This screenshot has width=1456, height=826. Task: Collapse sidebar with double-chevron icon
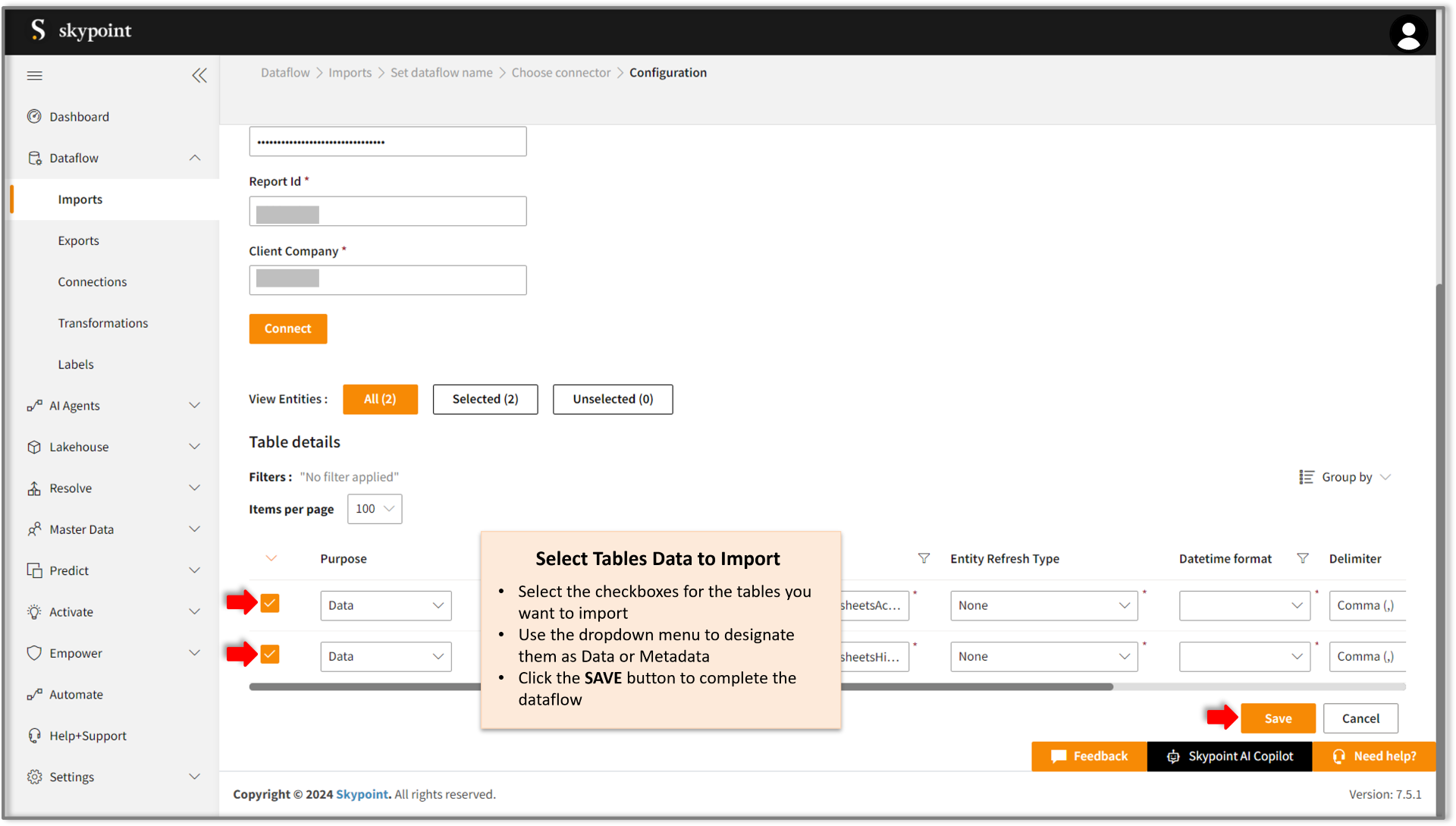tap(199, 75)
